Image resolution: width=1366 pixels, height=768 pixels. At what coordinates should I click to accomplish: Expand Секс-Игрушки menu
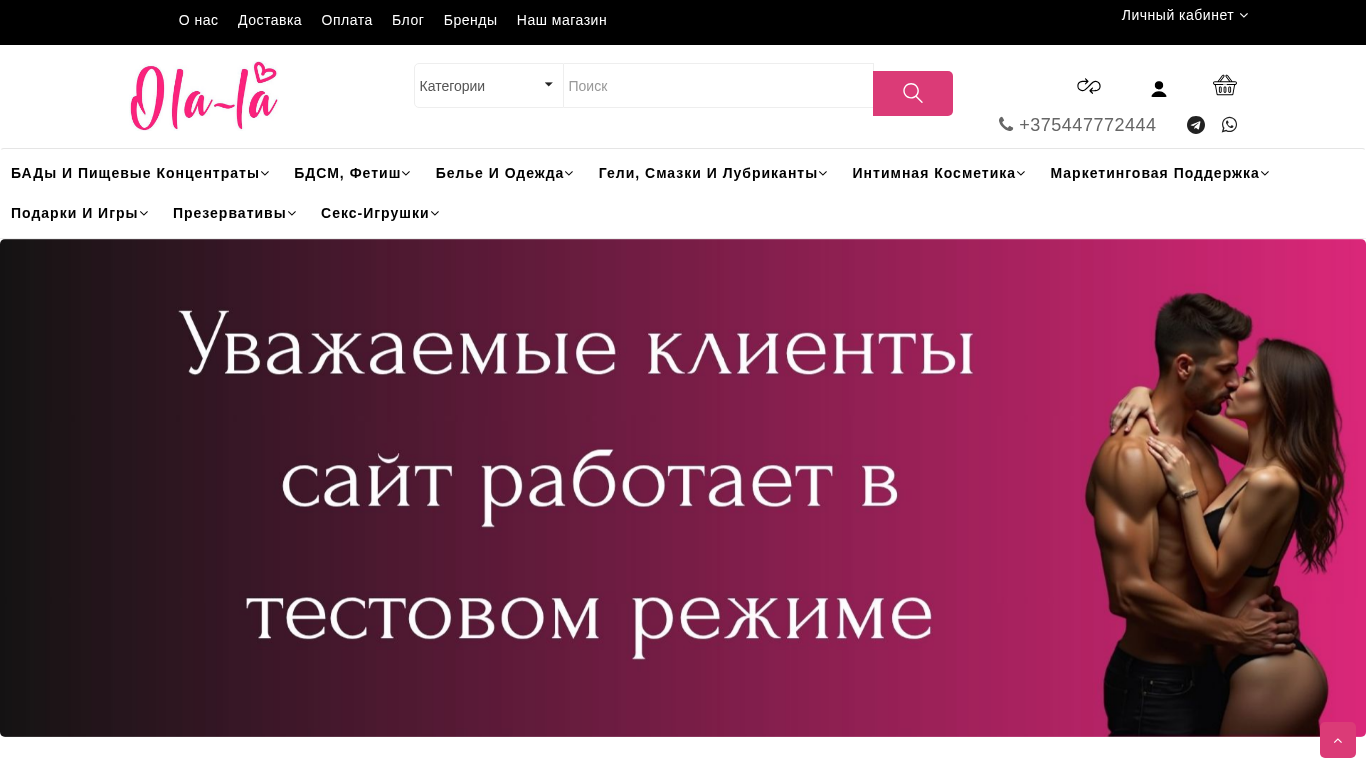(380, 213)
